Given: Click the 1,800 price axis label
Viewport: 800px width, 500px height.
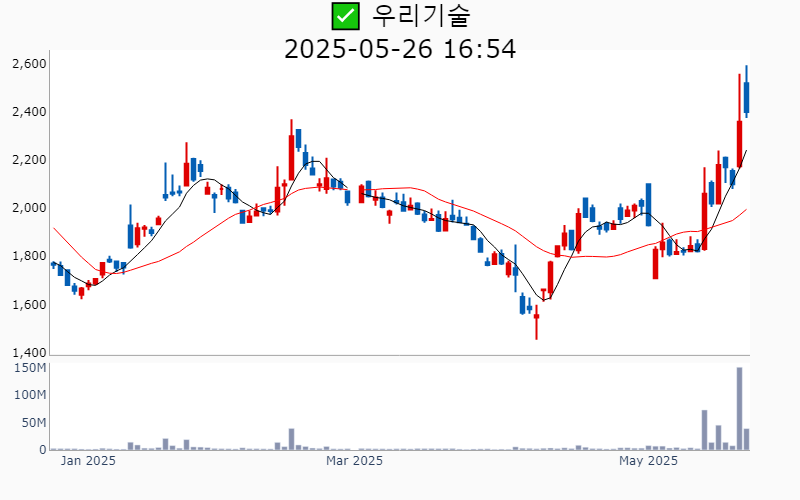Looking at the screenshot, I should [x=29, y=256].
